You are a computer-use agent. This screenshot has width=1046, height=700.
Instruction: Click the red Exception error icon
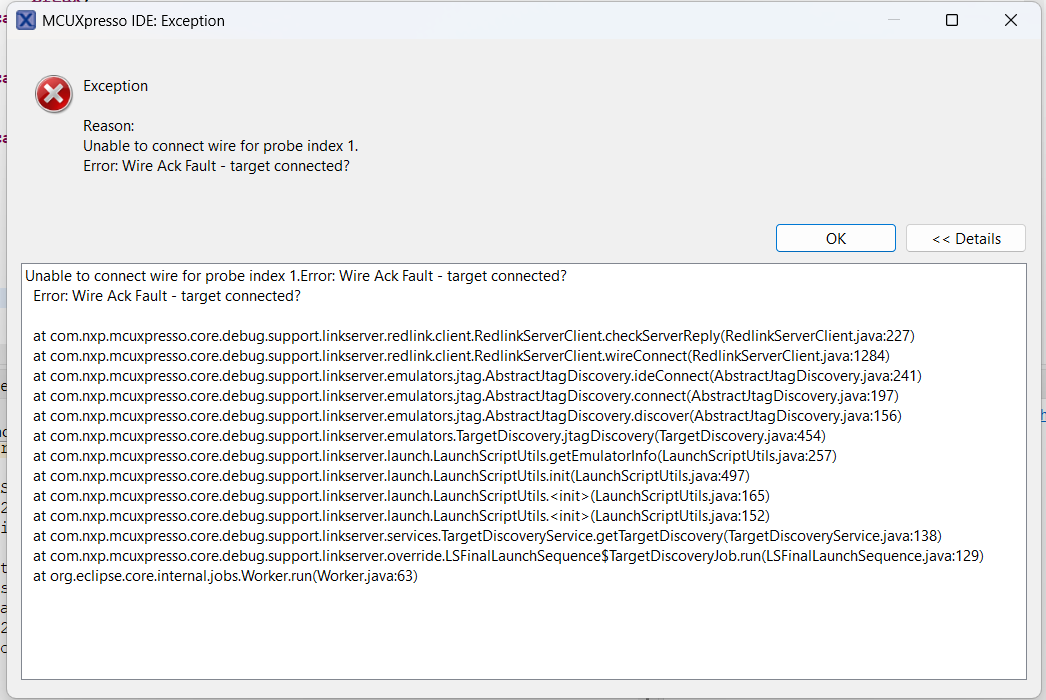pyautogui.click(x=53, y=94)
